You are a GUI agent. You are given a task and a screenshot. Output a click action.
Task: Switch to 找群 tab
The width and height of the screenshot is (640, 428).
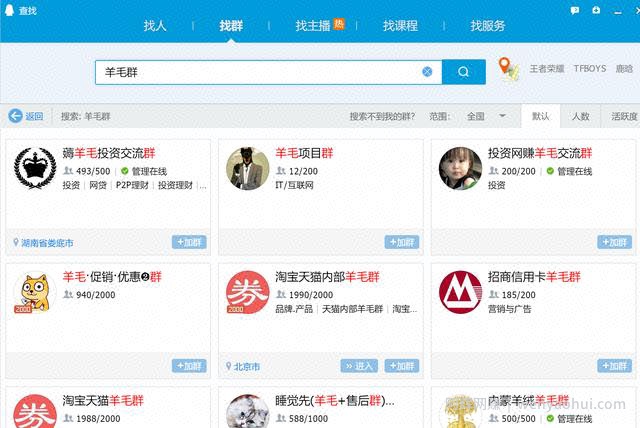point(231,26)
